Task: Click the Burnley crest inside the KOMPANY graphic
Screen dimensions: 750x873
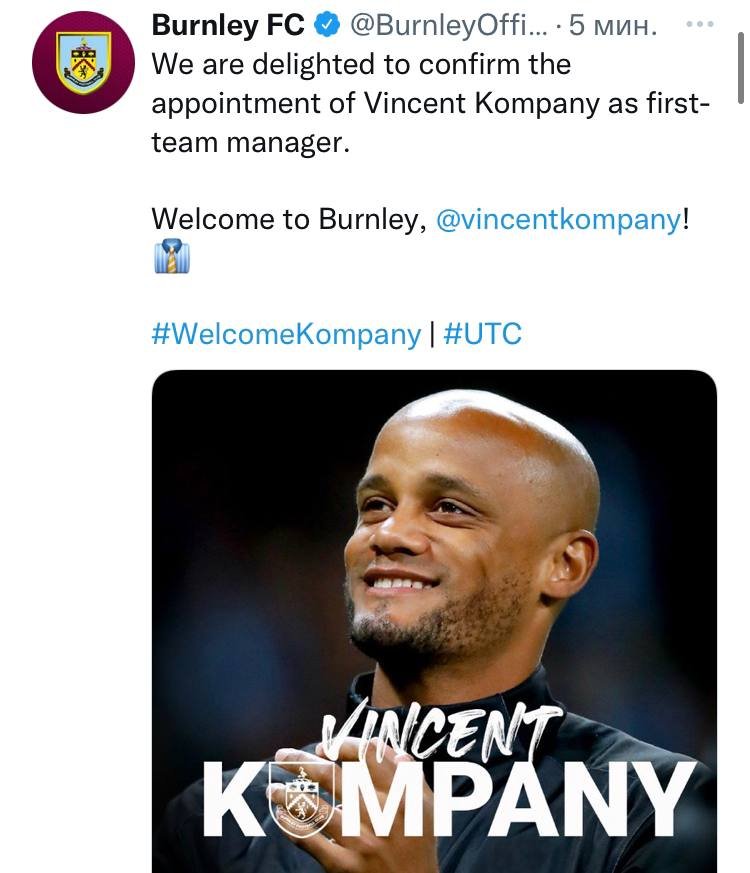Action: point(301,799)
